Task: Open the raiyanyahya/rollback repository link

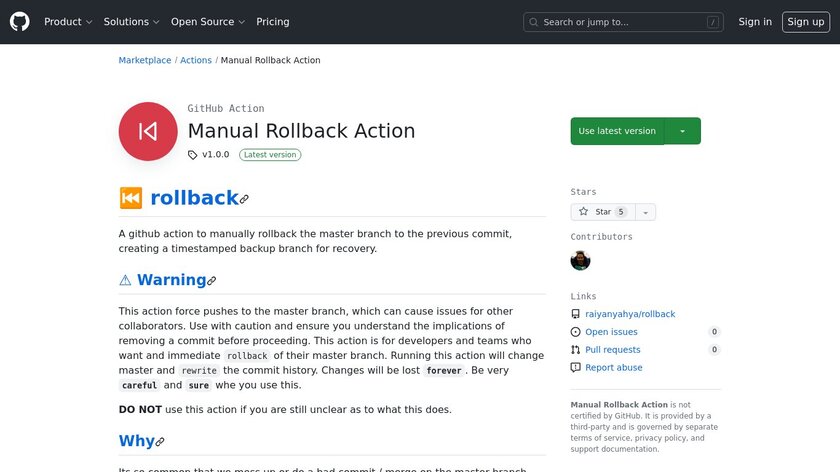Action: point(630,314)
